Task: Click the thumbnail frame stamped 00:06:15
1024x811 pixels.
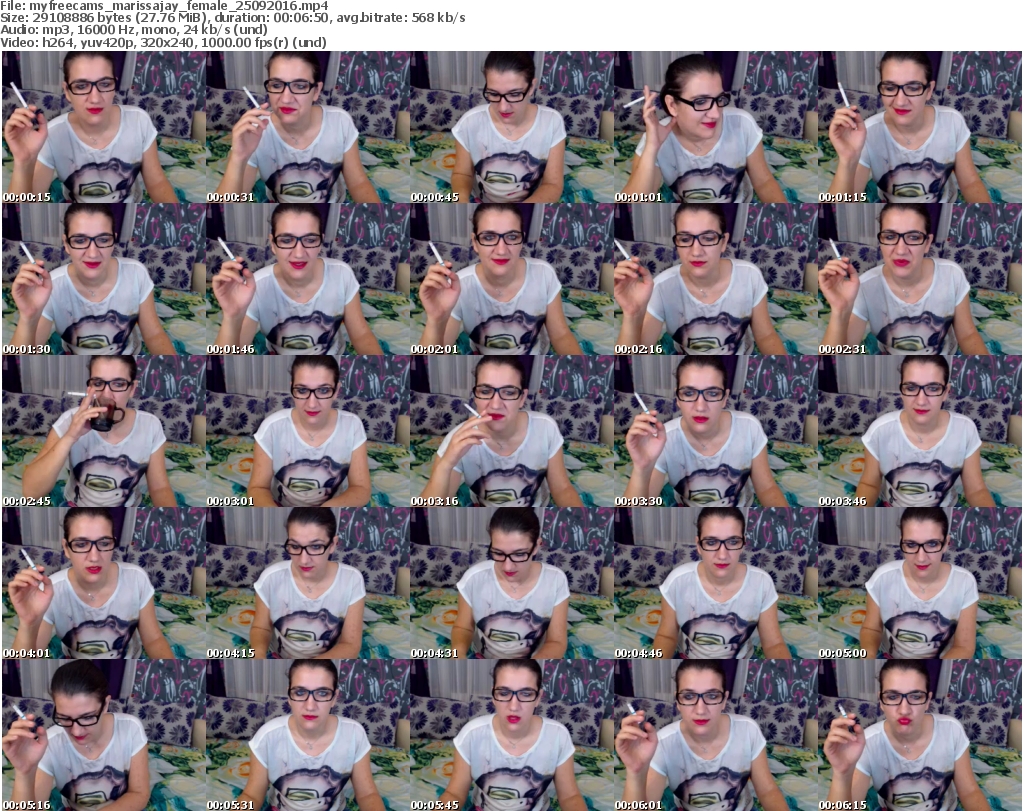Action: pos(920,735)
